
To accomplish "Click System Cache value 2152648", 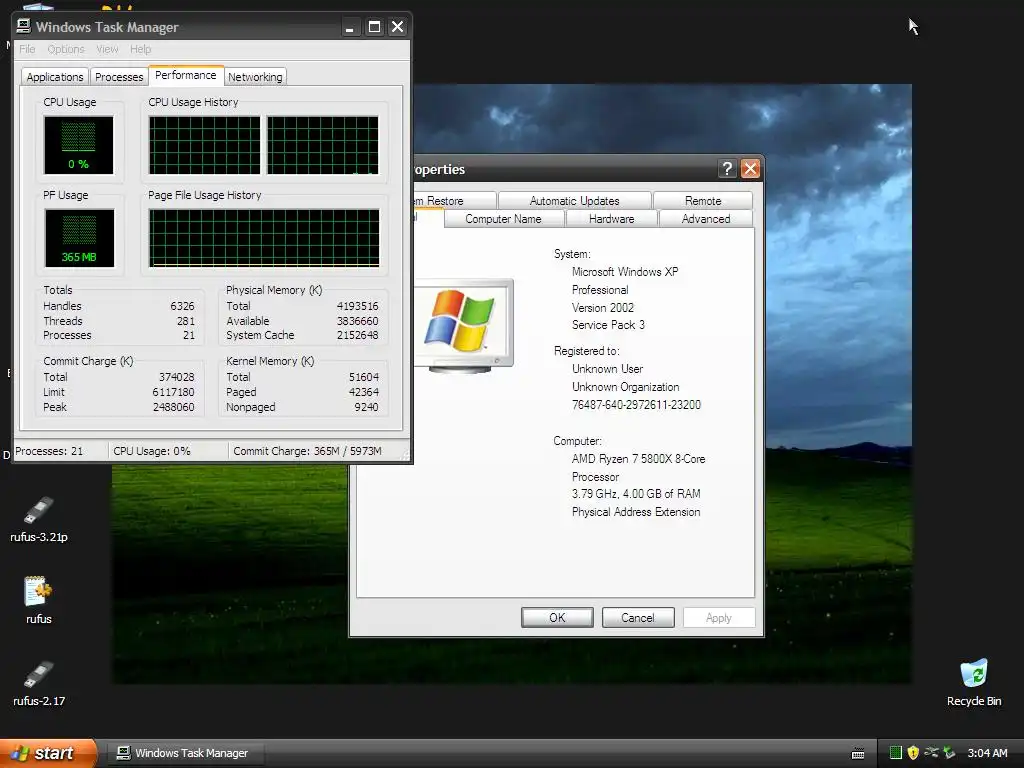I will pyautogui.click(x=357, y=335).
